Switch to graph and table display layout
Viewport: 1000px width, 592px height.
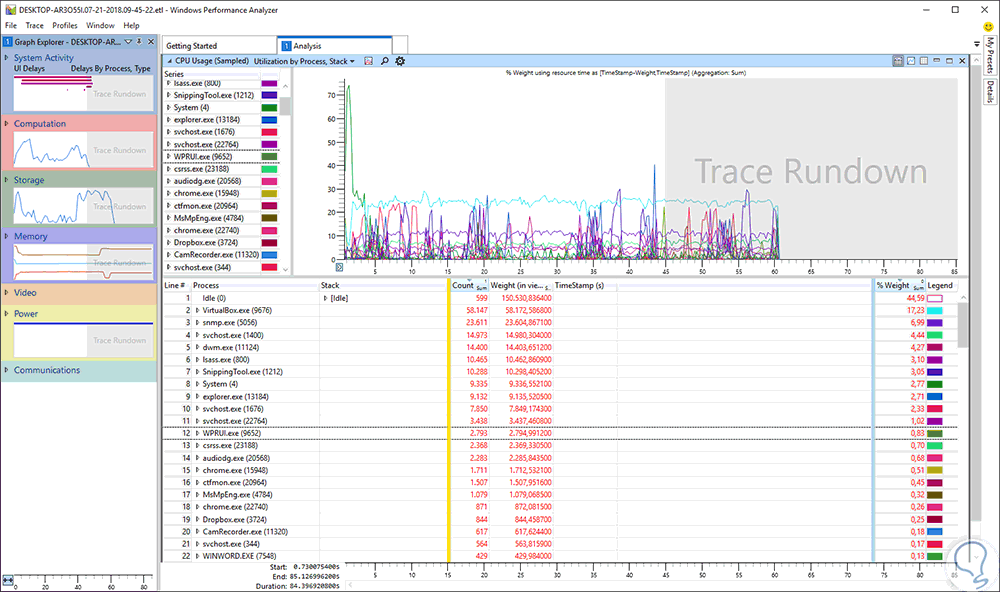[898, 61]
